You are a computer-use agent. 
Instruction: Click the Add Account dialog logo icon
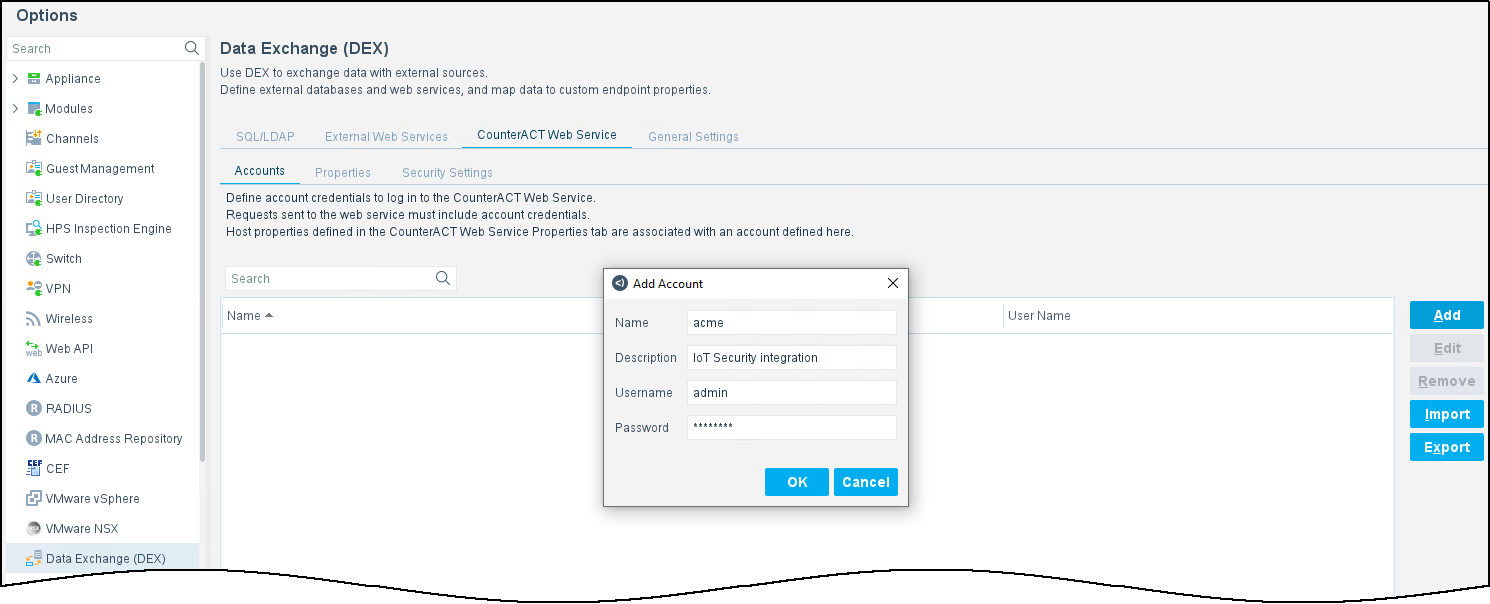(x=620, y=283)
